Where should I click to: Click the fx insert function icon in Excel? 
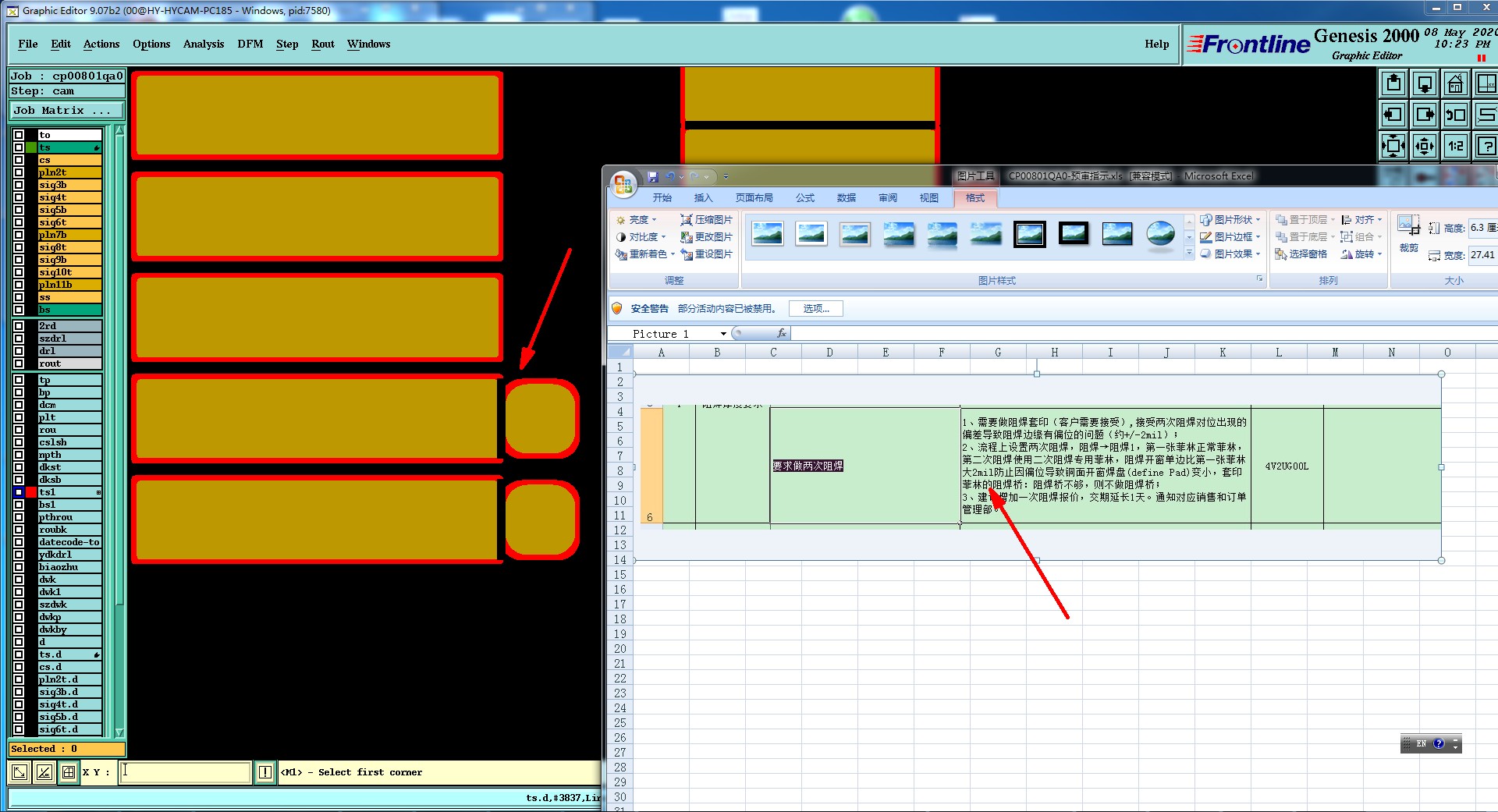coord(782,334)
